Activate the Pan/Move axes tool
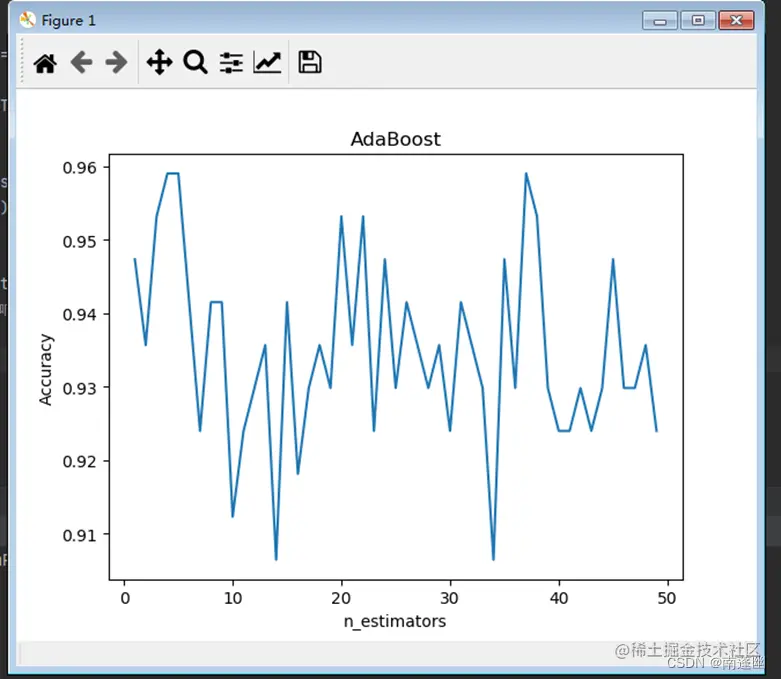The width and height of the screenshot is (781, 679). (159, 62)
